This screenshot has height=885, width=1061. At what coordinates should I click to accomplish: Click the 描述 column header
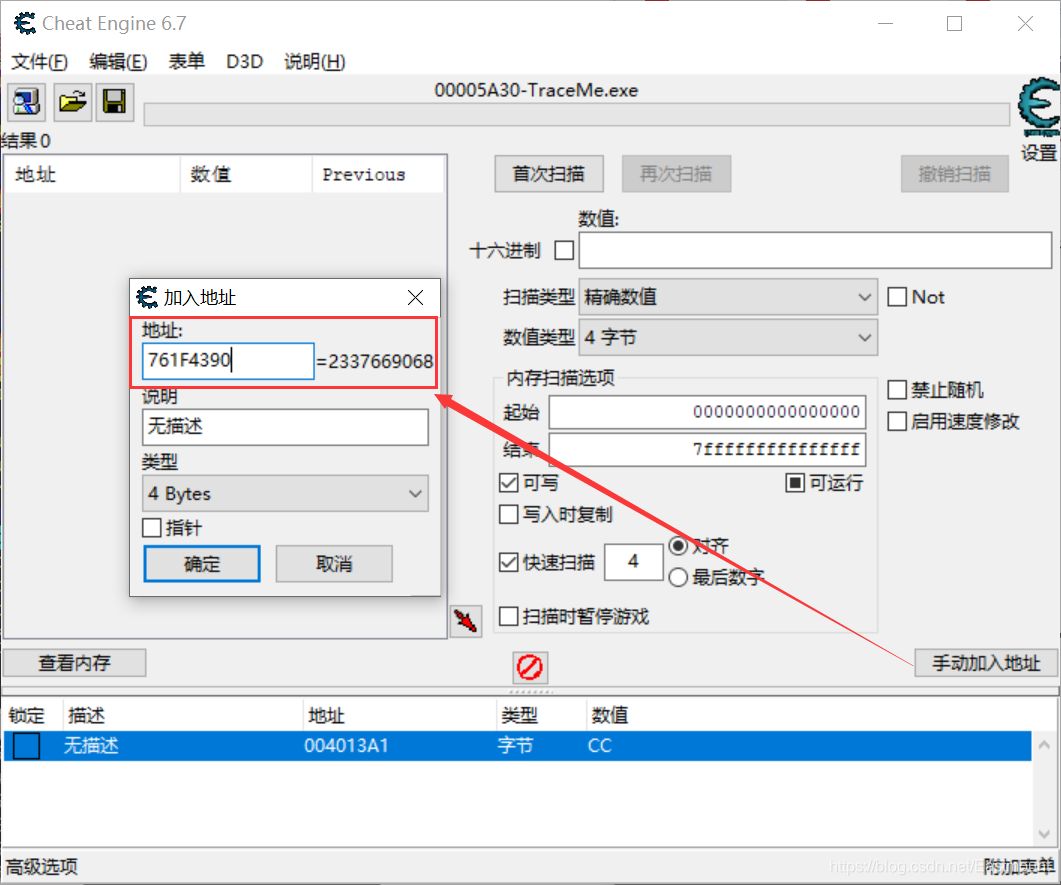[183, 715]
